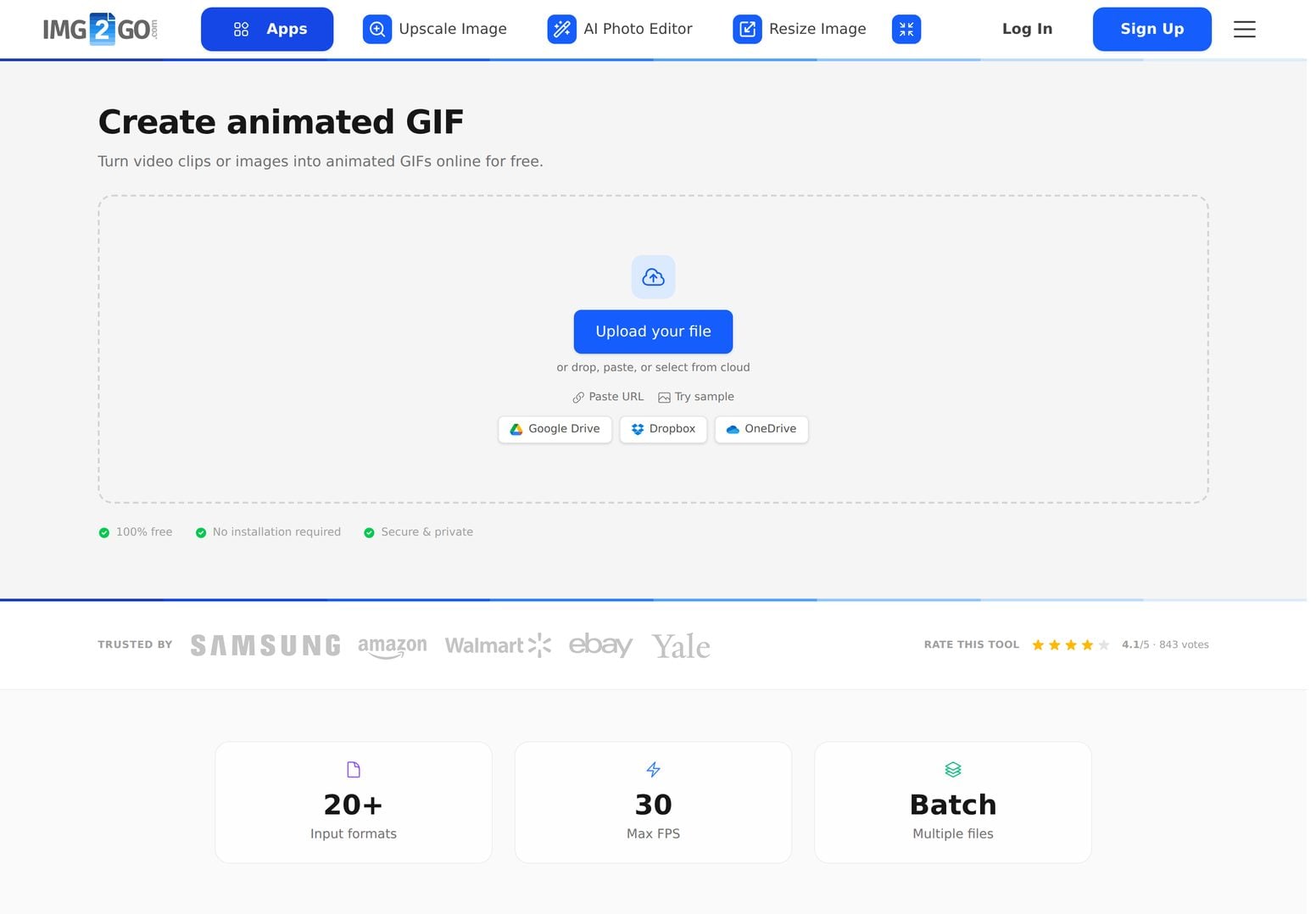The width and height of the screenshot is (1316, 914).
Task: Click the link icon beside Paste URL
Action: coord(578,398)
